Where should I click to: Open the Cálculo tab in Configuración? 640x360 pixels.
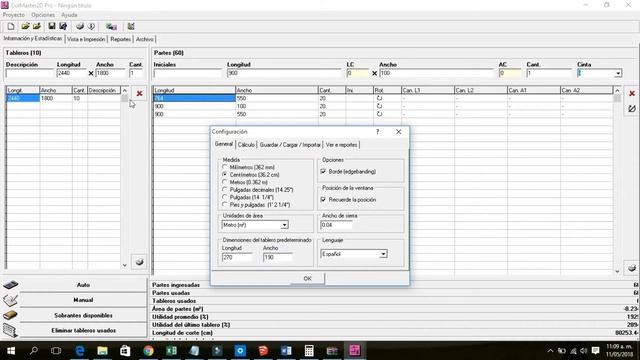[x=246, y=144]
